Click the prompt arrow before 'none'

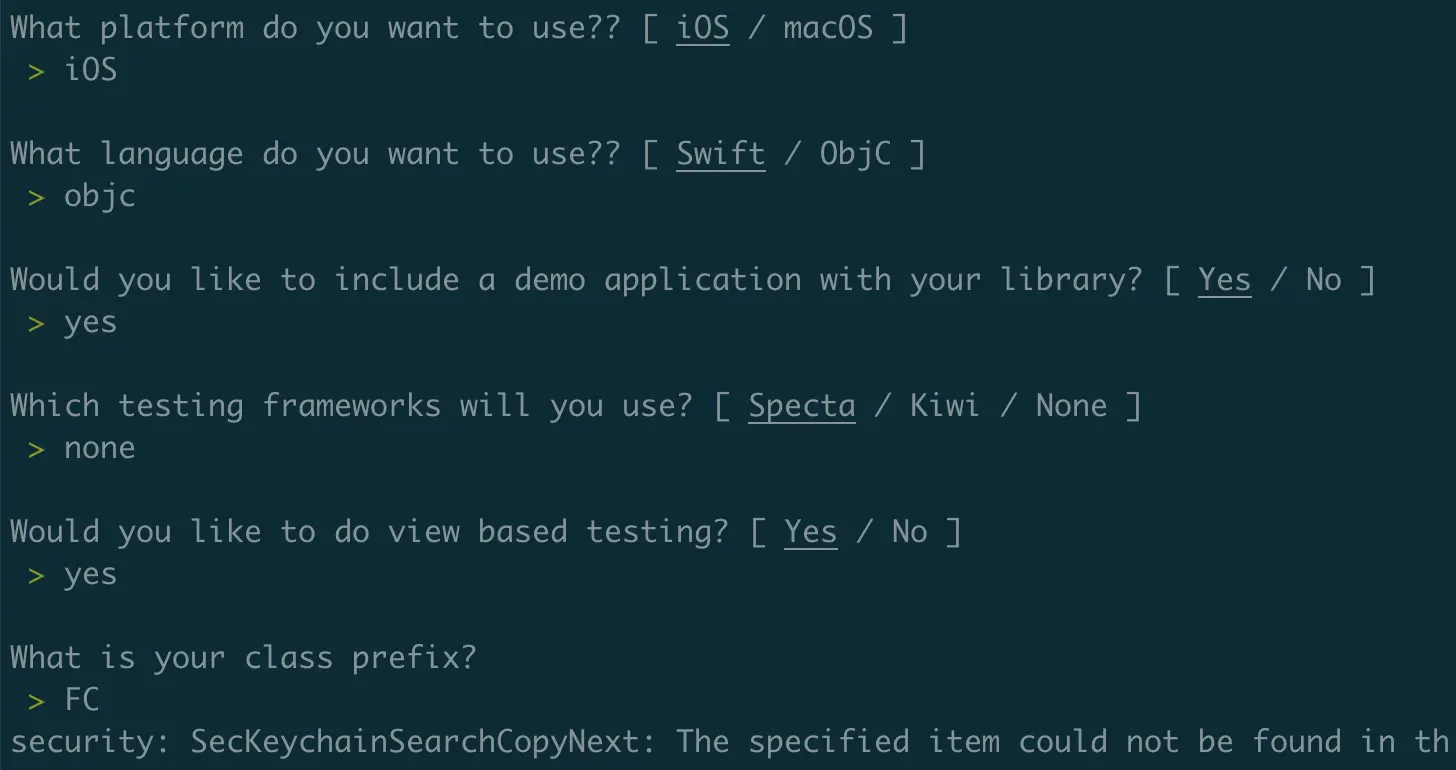tap(37, 449)
